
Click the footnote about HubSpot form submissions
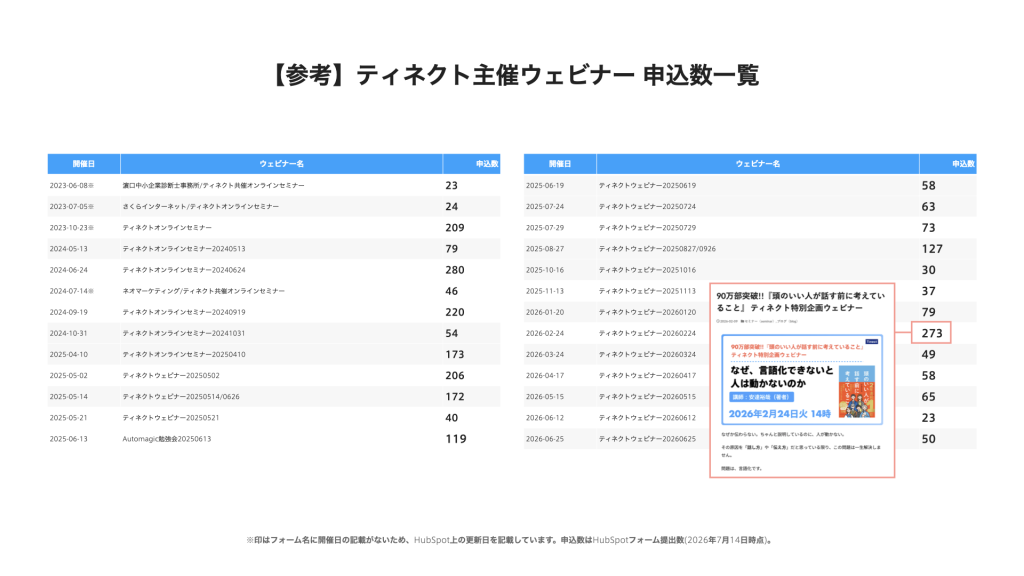point(511,540)
